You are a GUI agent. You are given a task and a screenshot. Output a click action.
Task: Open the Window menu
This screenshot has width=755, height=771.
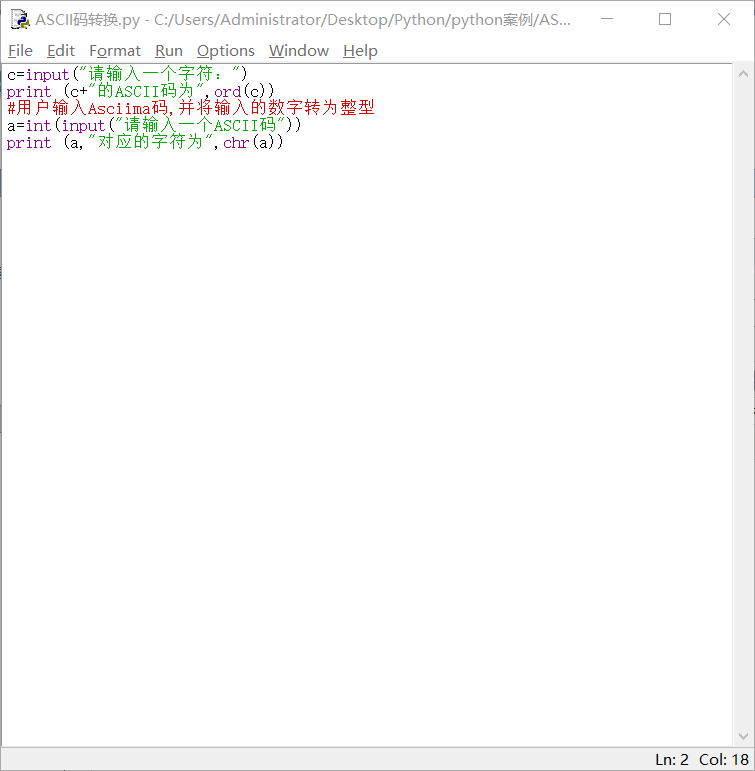pyautogui.click(x=299, y=51)
